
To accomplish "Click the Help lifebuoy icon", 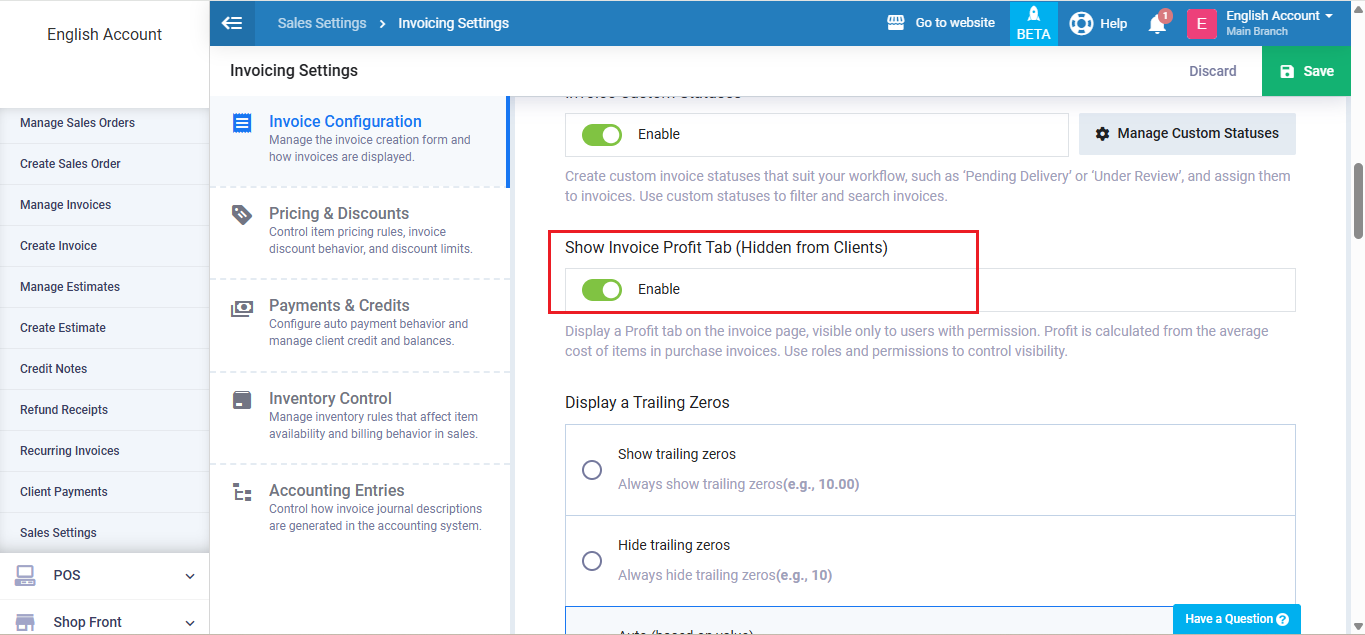I will click(1081, 23).
